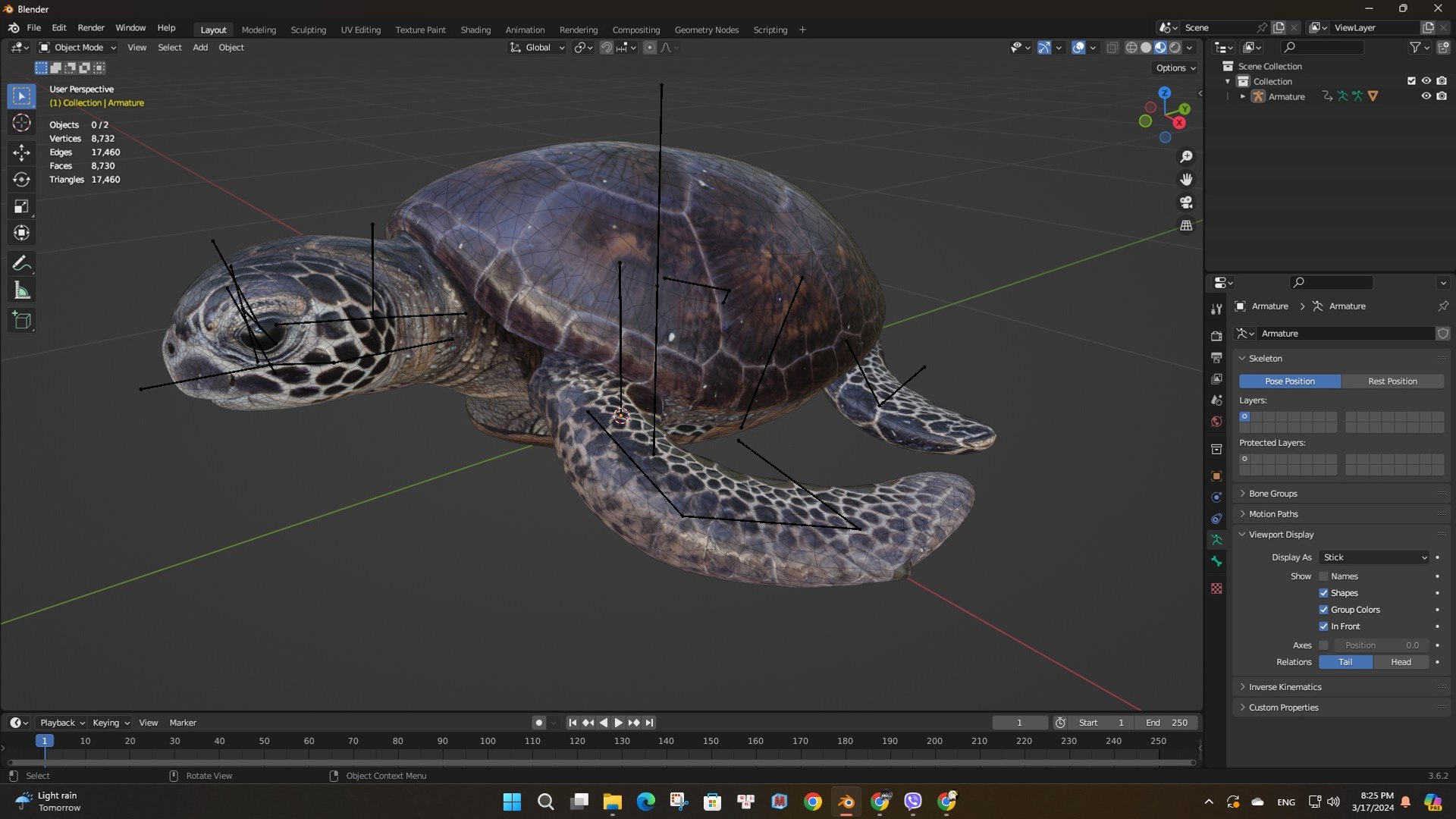
Task: Click the pan view hand icon
Action: pyautogui.click(x=1186, y=180)
